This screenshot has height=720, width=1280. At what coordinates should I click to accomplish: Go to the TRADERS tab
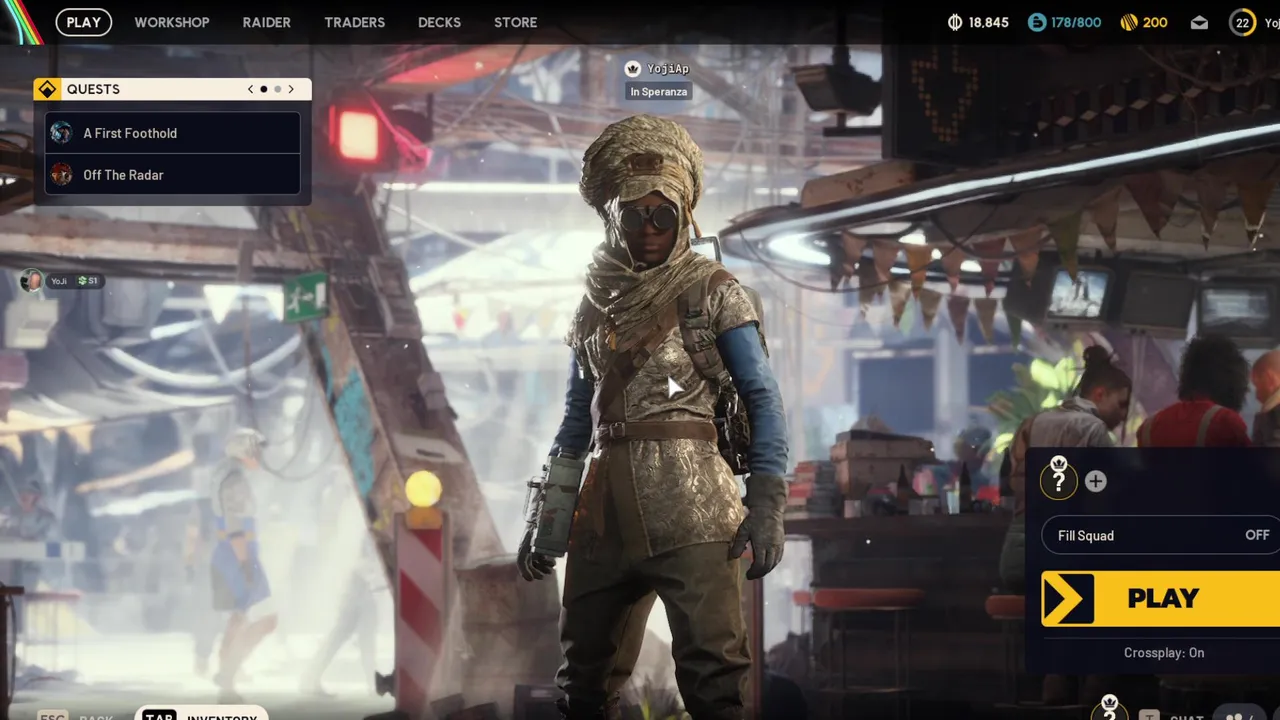coord(354,22)
